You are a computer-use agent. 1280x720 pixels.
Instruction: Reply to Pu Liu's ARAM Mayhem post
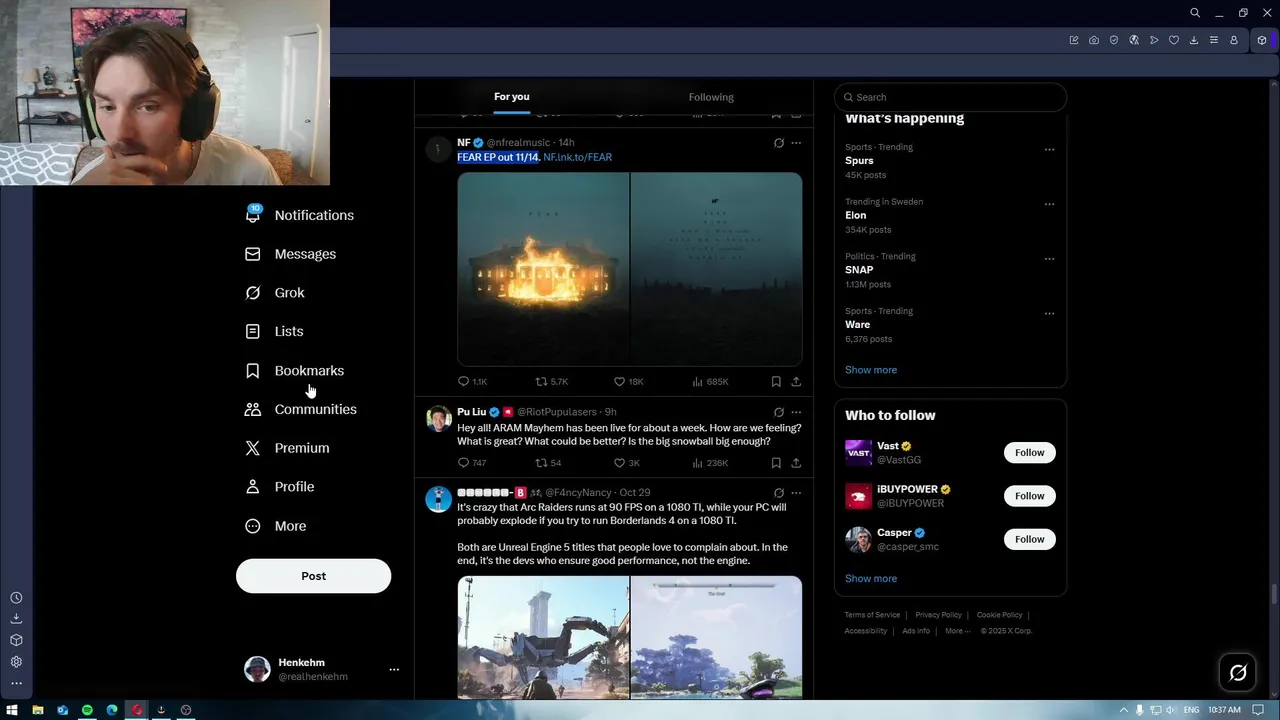(472, 463)
